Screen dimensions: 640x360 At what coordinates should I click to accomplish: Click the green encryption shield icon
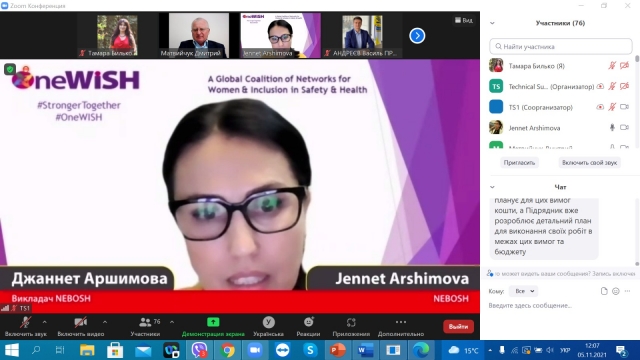[x=10, y=69]
